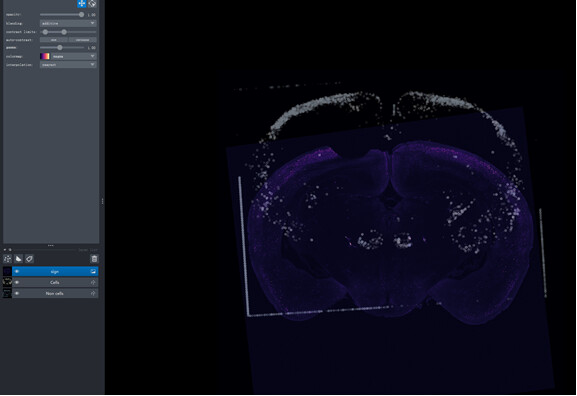Viewport: 577px width, 396px height.
Task: Open the interpolation dropdown
Action: tap(68, 65)
